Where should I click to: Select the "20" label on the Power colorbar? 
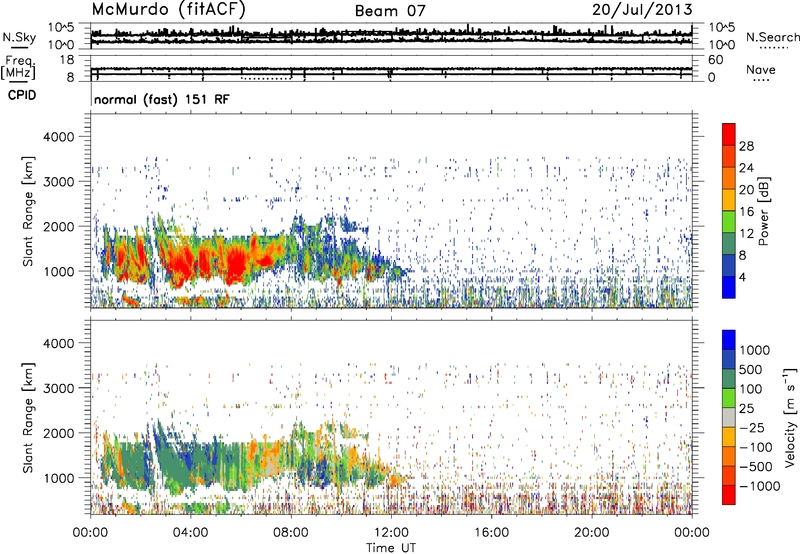(x=746, y=190)
